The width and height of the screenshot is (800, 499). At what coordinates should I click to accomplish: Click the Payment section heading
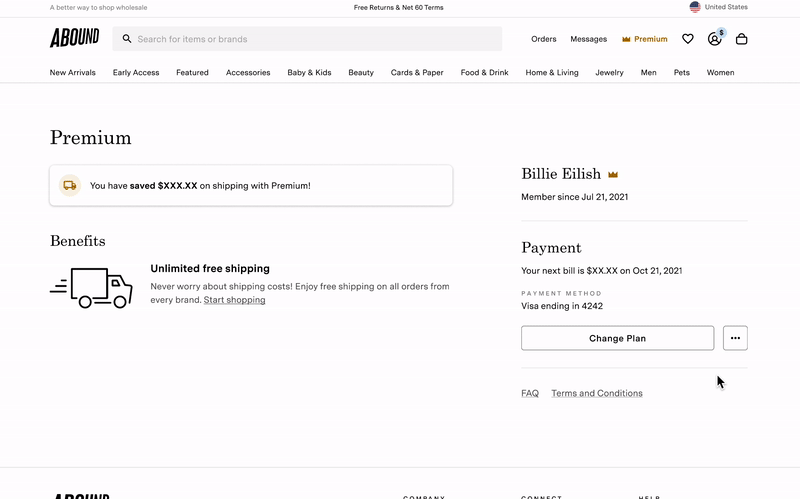tap(551, 248)
